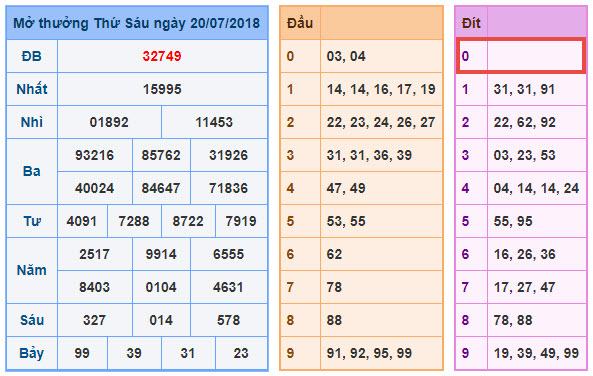593x376 pixels.
Task: Select Ba prize number 85762
Action: 161,155
